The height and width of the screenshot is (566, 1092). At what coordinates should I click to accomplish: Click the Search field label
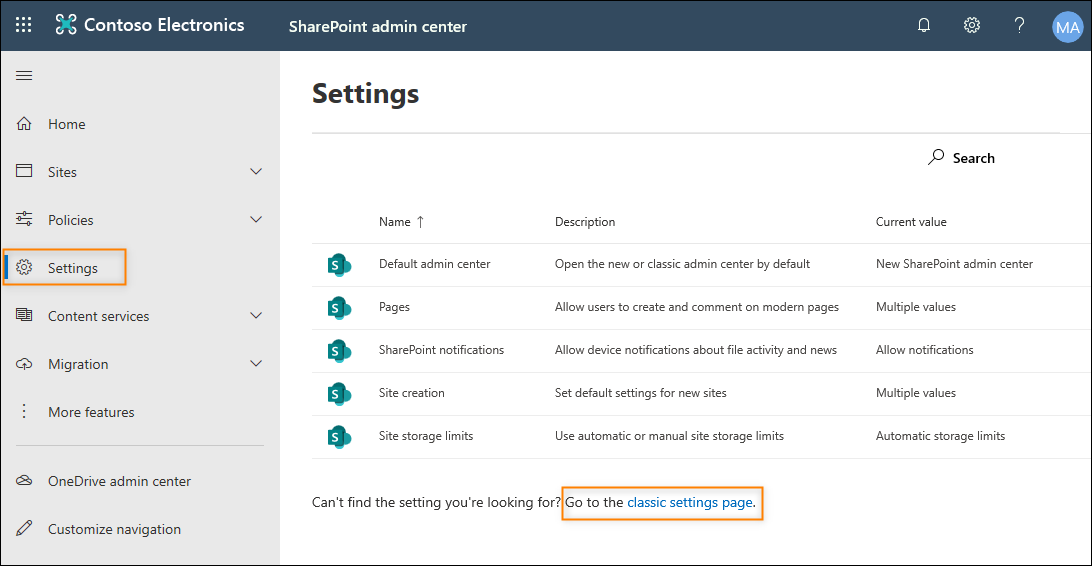coord(974,158)
